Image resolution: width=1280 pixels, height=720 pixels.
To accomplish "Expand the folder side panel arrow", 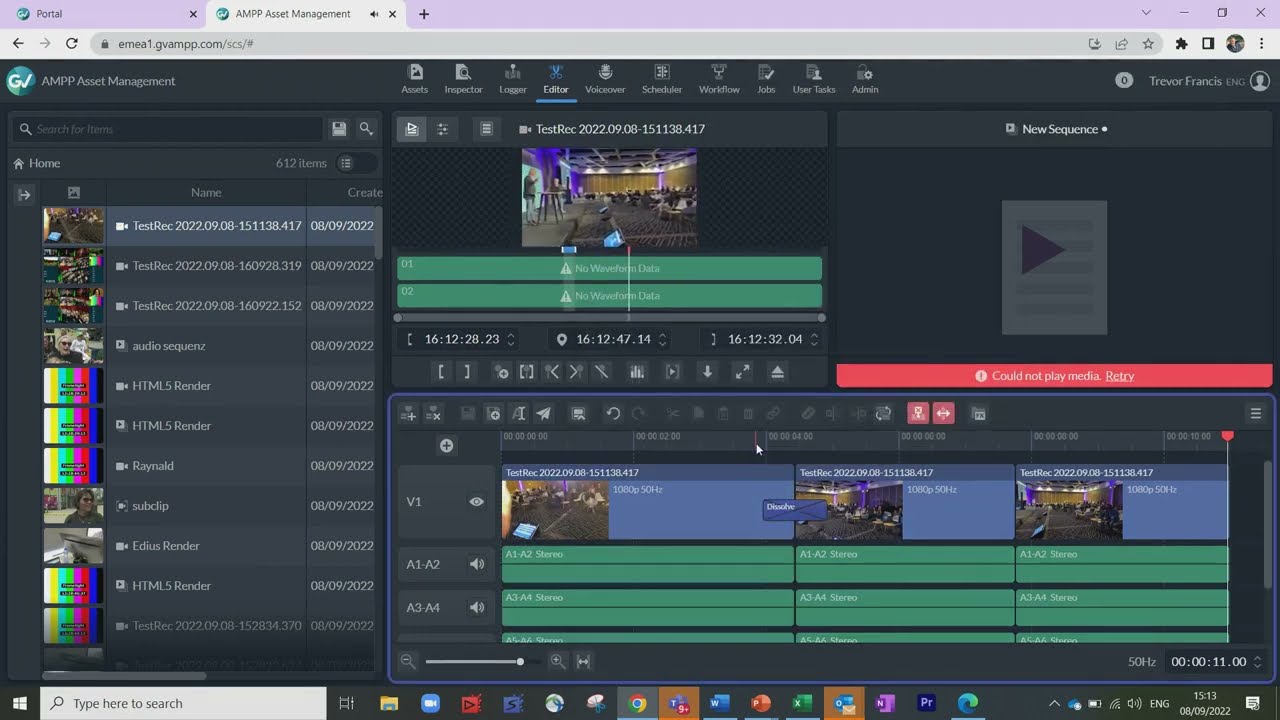I will 24,195.
